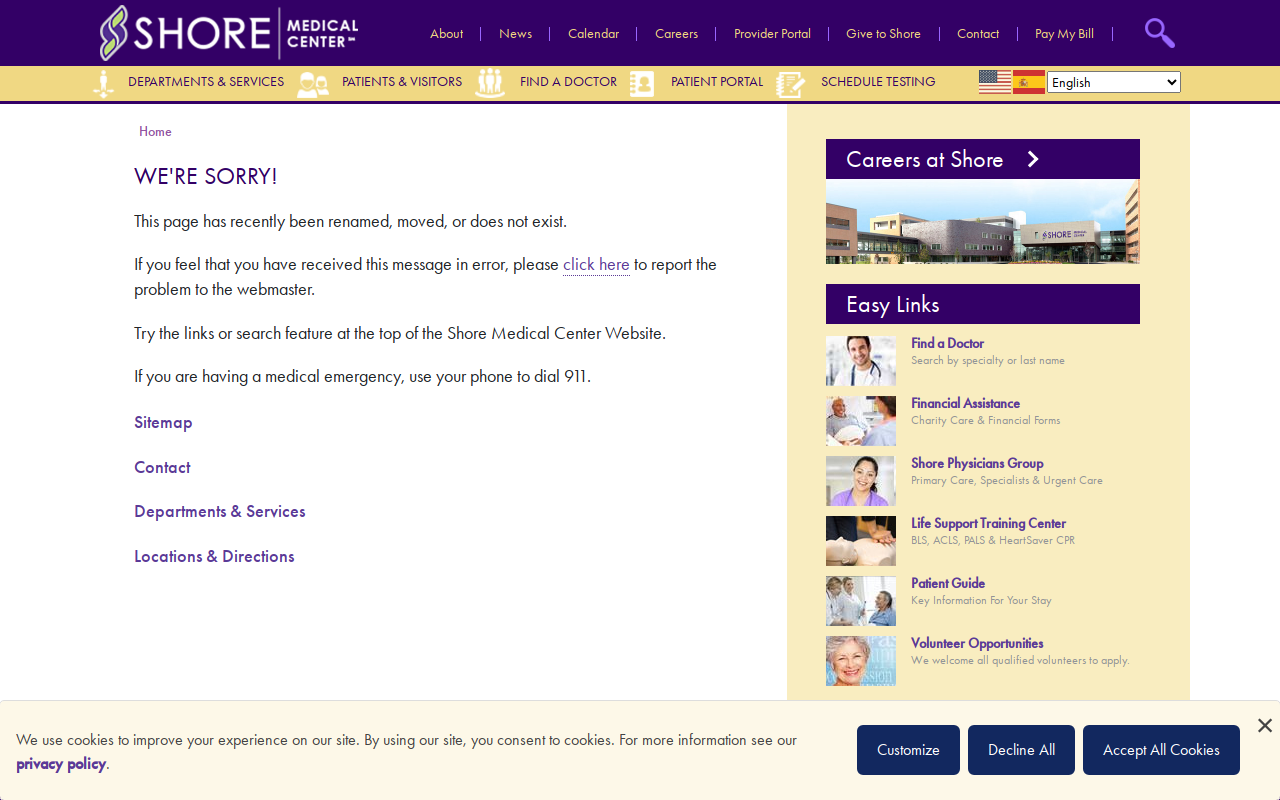Select the US flag for English
This screenshot has height=800, width=1280.
(x=995, y=82)
